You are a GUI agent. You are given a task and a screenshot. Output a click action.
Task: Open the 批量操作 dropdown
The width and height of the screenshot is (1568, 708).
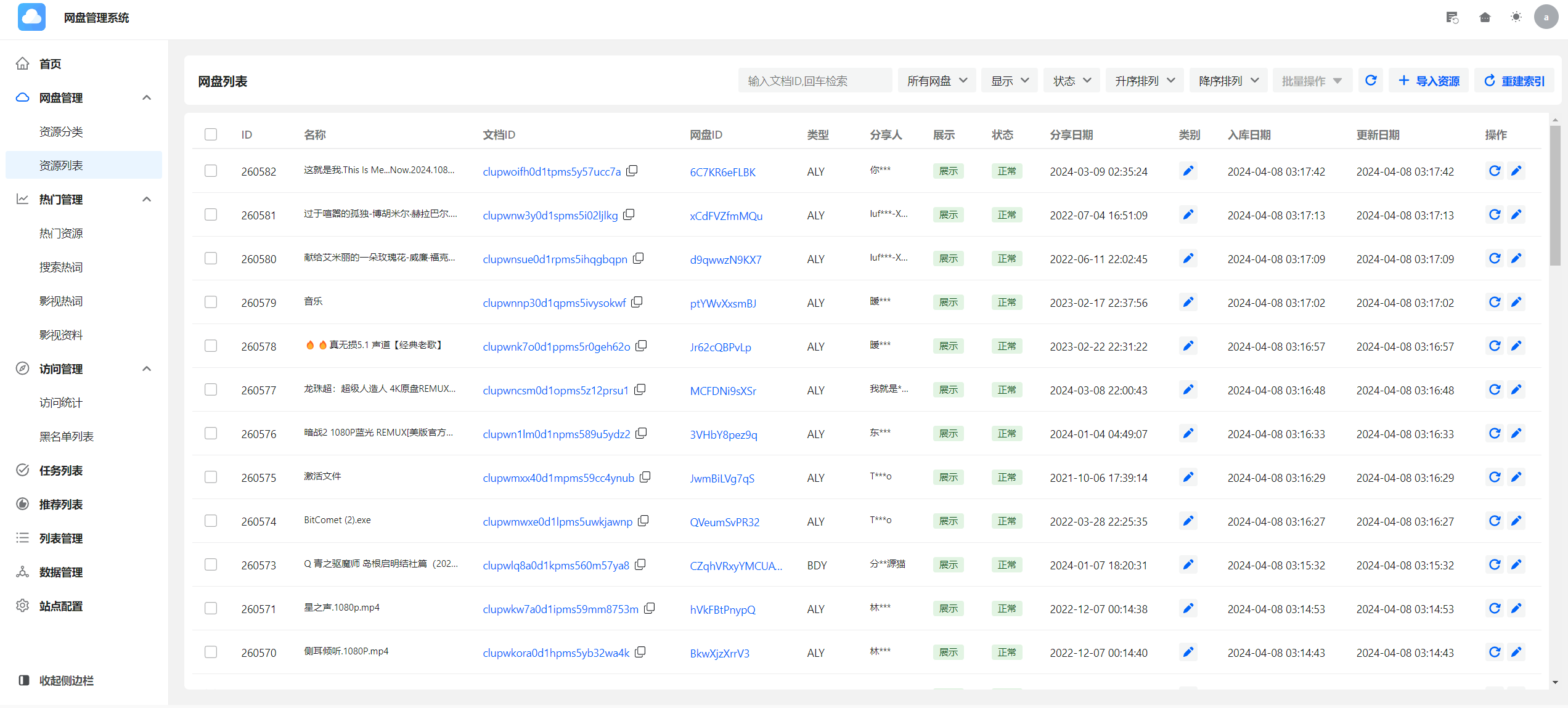coord(1312,81)
